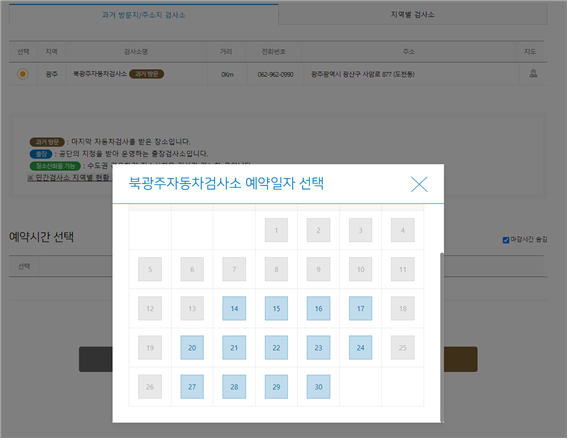Click disabled date 25 in the calendar
The height and width of the screenshot is (440, 569).
(404, 349)
